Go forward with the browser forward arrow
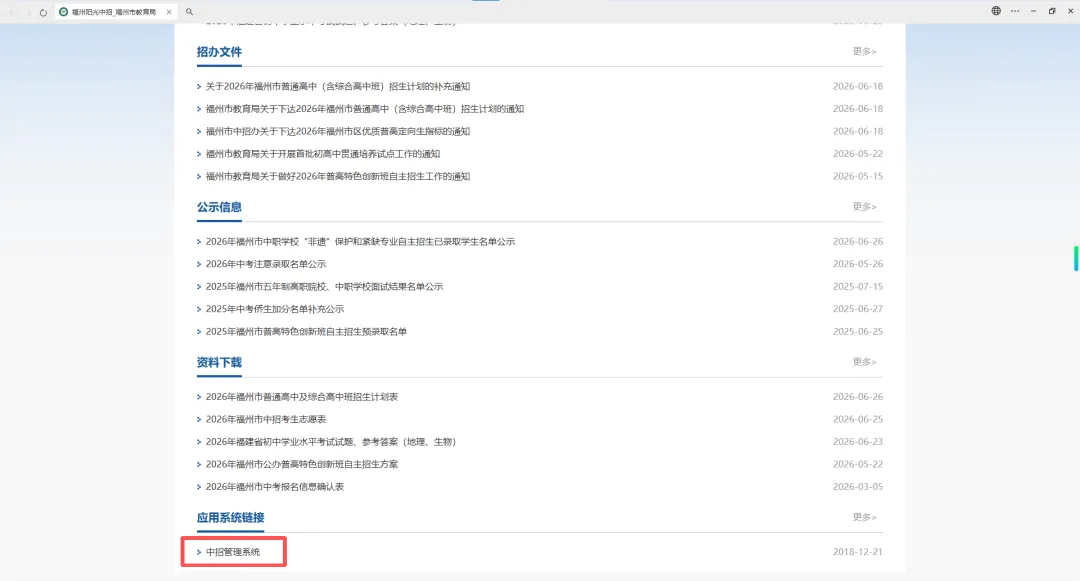Image resolution: width=1080 pixels, height=581 pixels. pos(28,12)
